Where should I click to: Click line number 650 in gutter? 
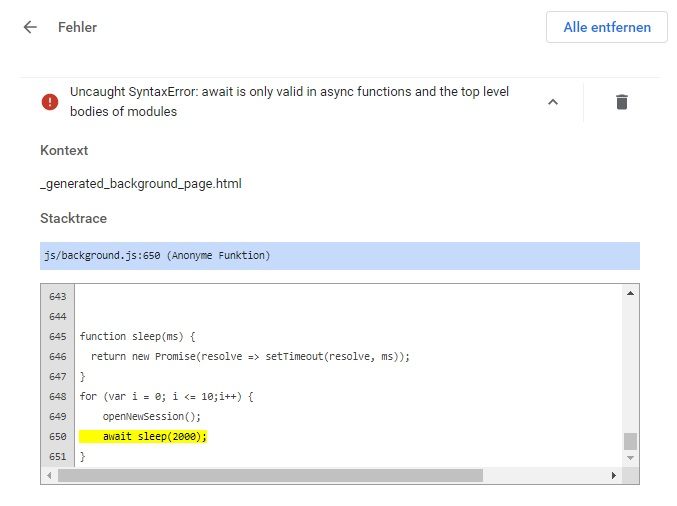pyautogui.click(x=57, y=436)
